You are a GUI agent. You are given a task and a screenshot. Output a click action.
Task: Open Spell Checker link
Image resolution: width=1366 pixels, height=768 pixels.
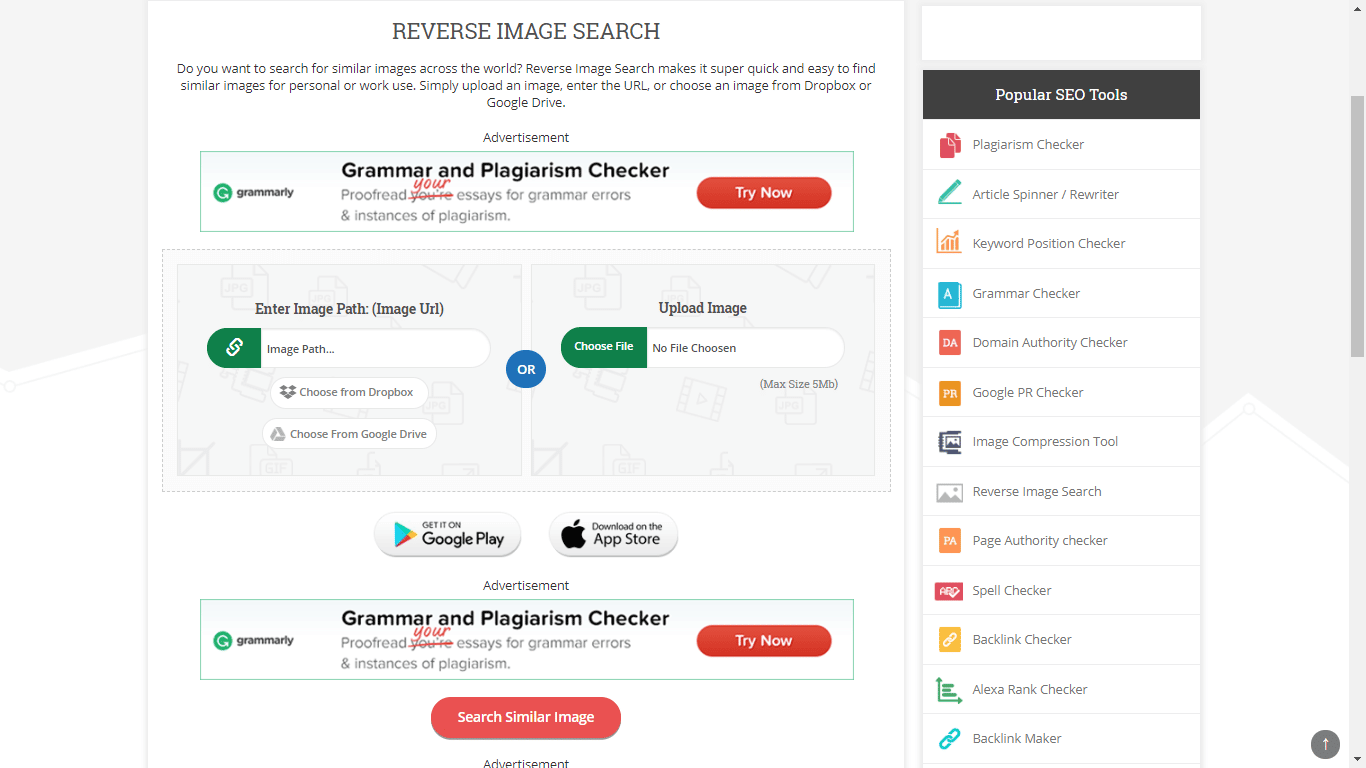[1012, 591]
